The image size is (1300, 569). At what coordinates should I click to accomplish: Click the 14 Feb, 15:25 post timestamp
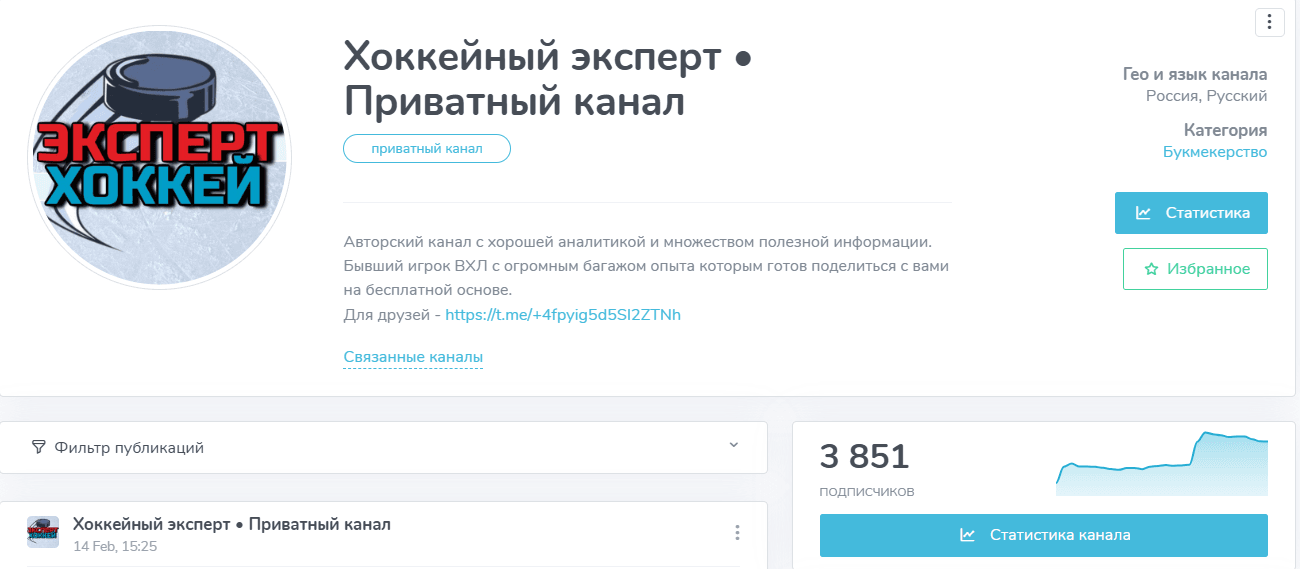pyautogui.click(x=115, y=546)
